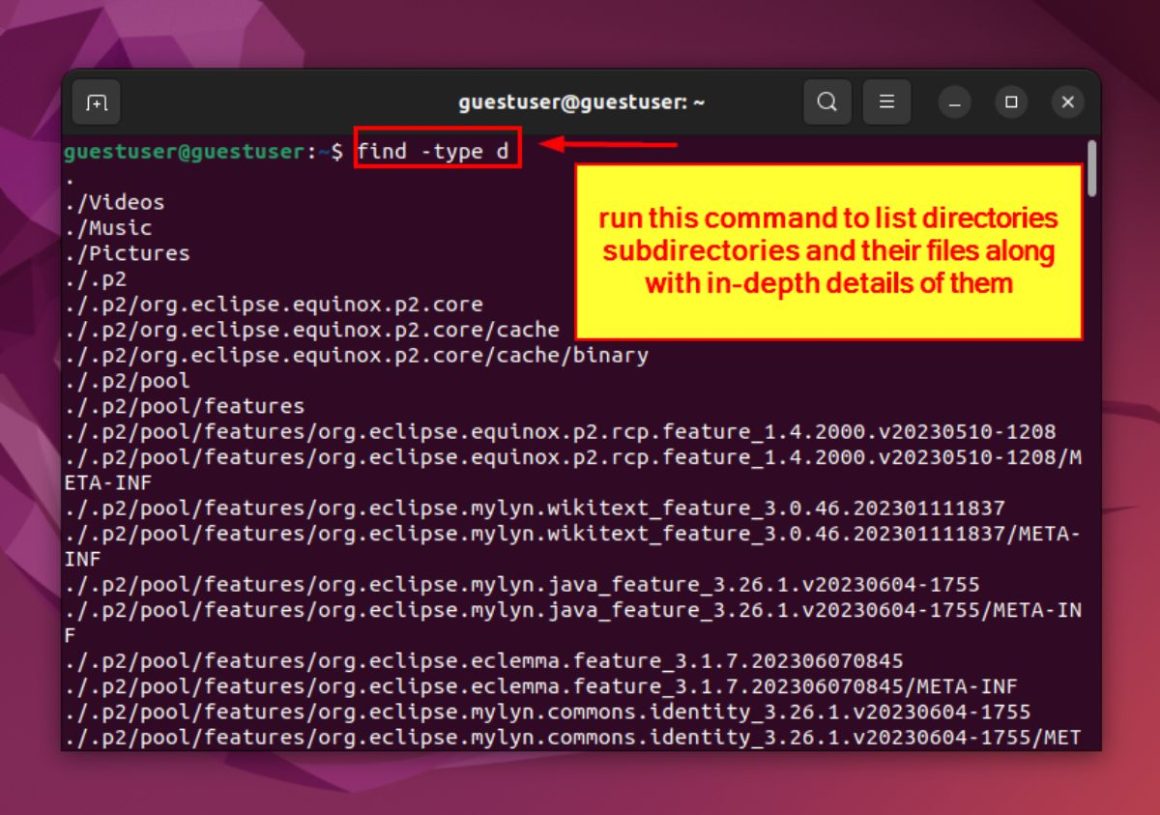Minimize the terminal window
1160x815 pixels.
click(x=955, y=103)
